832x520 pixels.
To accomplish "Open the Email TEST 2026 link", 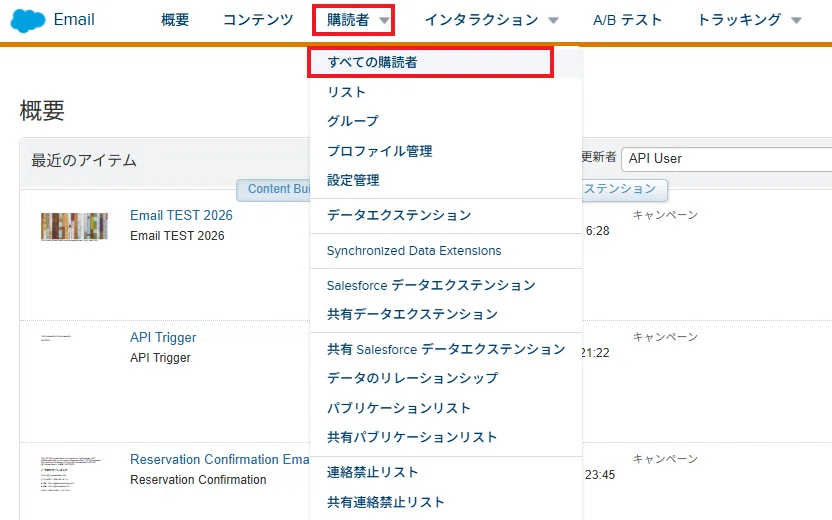I will pyautogui.click(x=181, y=215).
